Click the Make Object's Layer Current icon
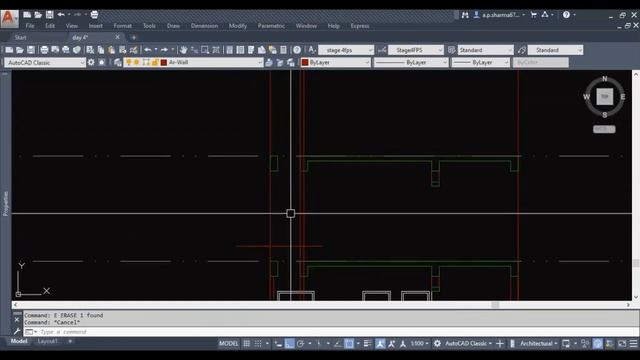This screenshot has height=360, width=640. click(x=269, y=62)
